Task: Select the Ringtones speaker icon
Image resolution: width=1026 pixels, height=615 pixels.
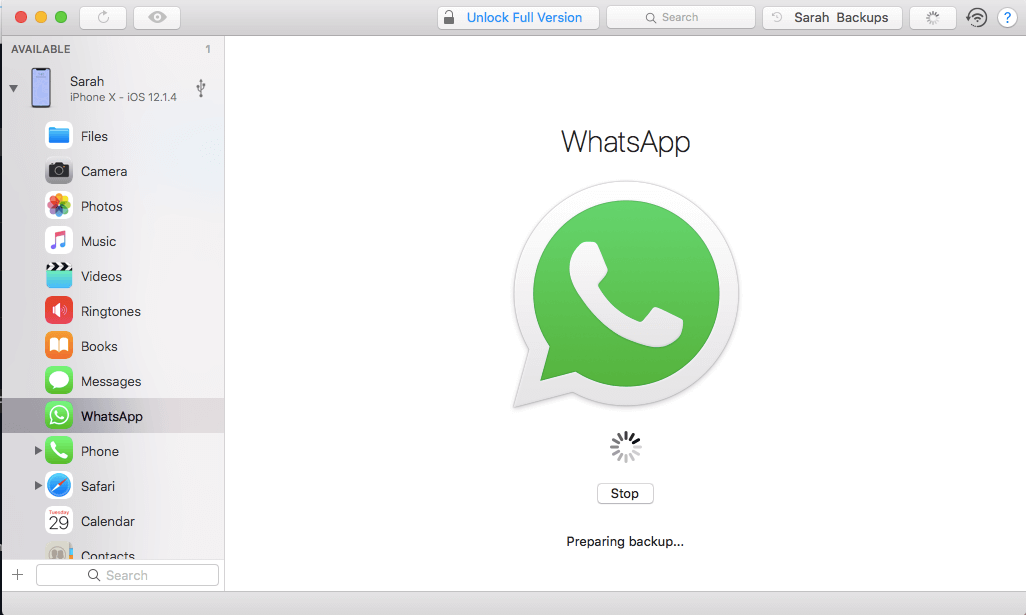Action: 59,311
